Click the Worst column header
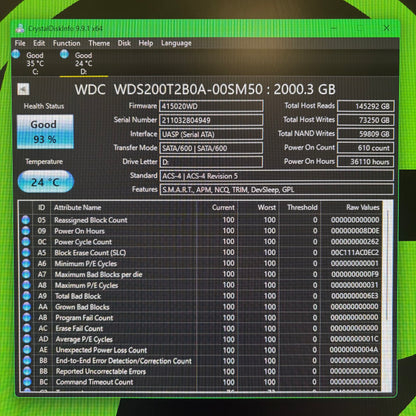 click(258, 207)
